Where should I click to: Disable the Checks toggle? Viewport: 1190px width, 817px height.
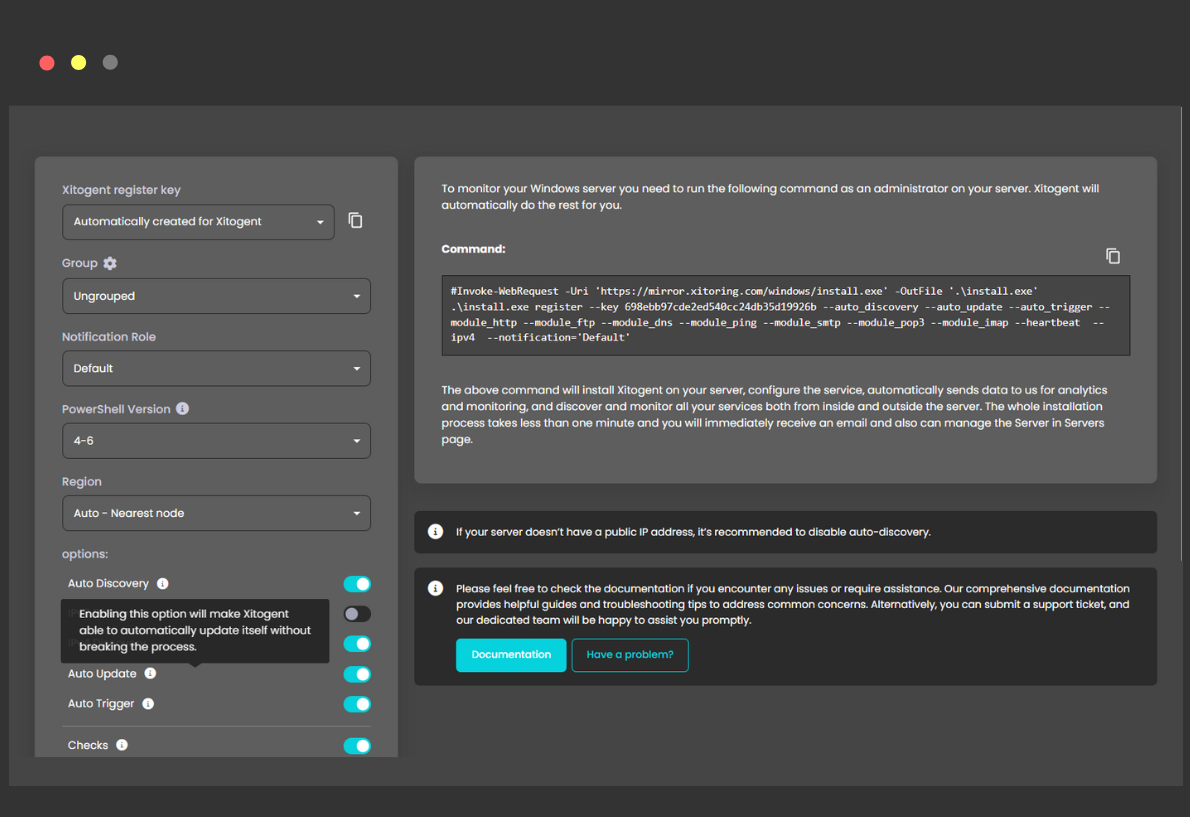357,746
